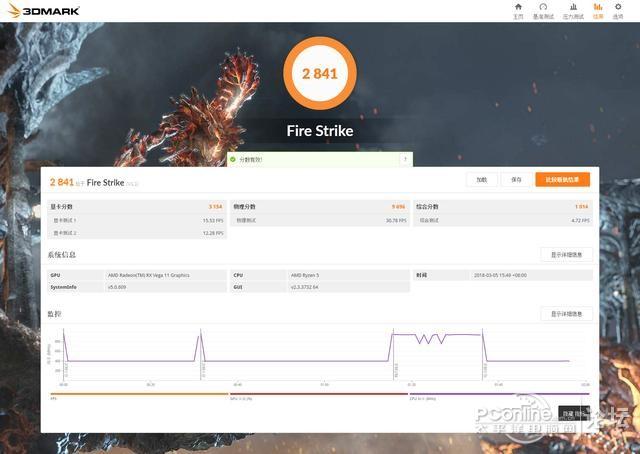Click the graphics test 2 value 12.28 FPS
Viewport: 640px width, 454px height.
(213, 233)
